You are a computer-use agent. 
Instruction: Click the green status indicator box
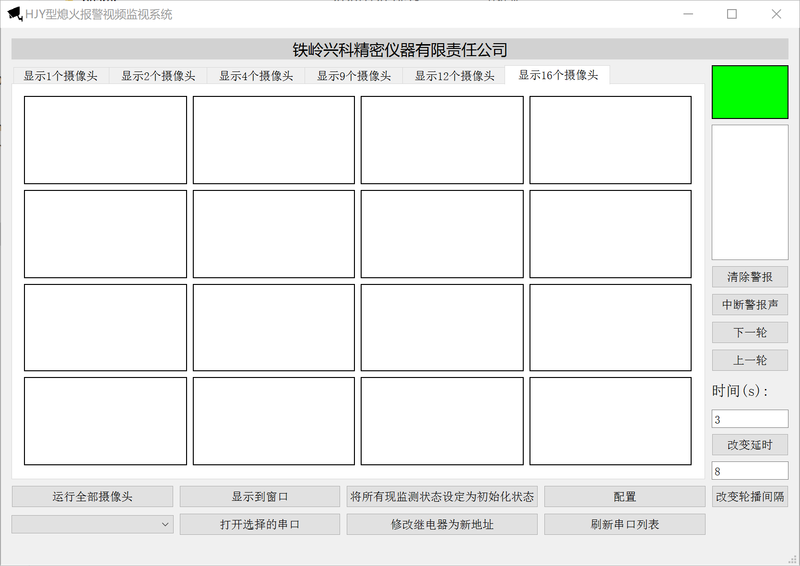(x=749, y=92)
